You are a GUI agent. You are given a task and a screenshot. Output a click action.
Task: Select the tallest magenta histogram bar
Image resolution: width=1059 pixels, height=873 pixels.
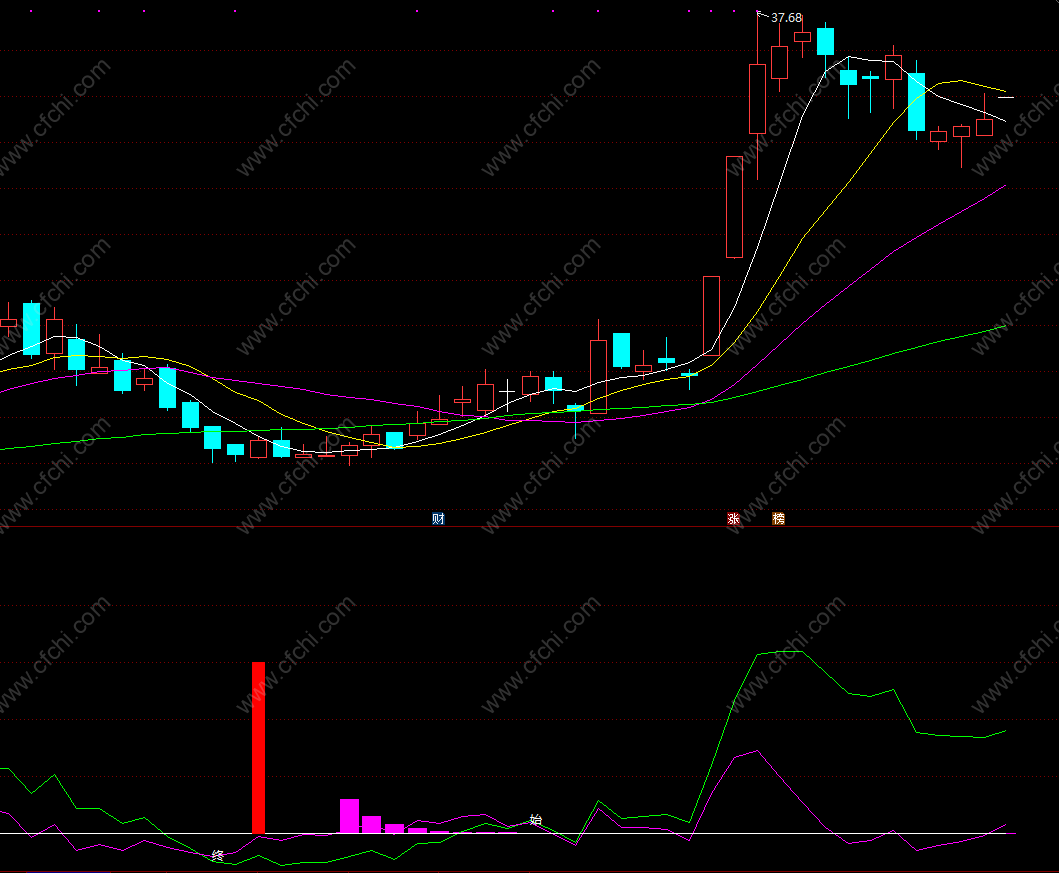(349, 816)
